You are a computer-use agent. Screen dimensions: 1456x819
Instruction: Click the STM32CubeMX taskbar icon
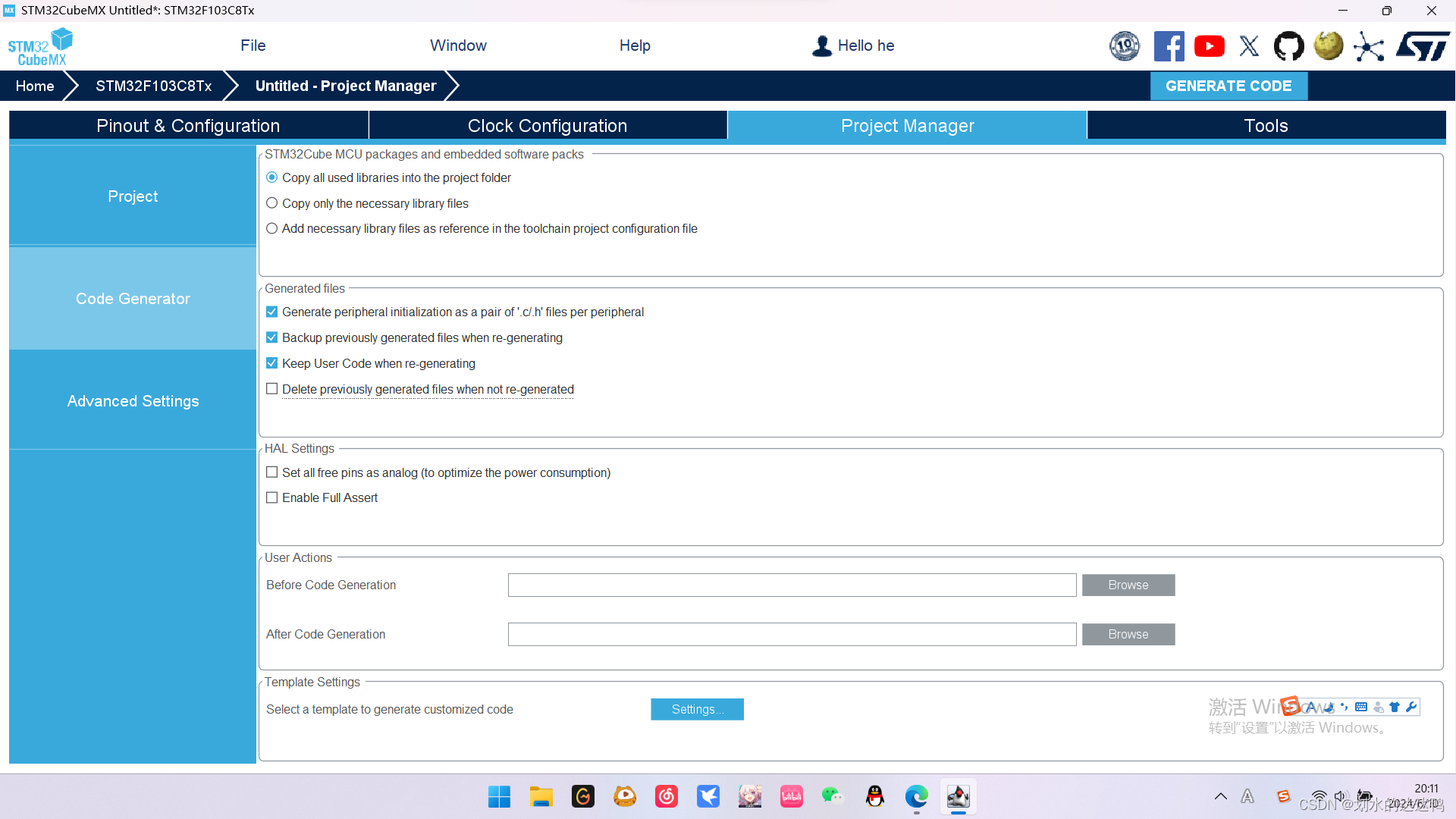point(958,797)
